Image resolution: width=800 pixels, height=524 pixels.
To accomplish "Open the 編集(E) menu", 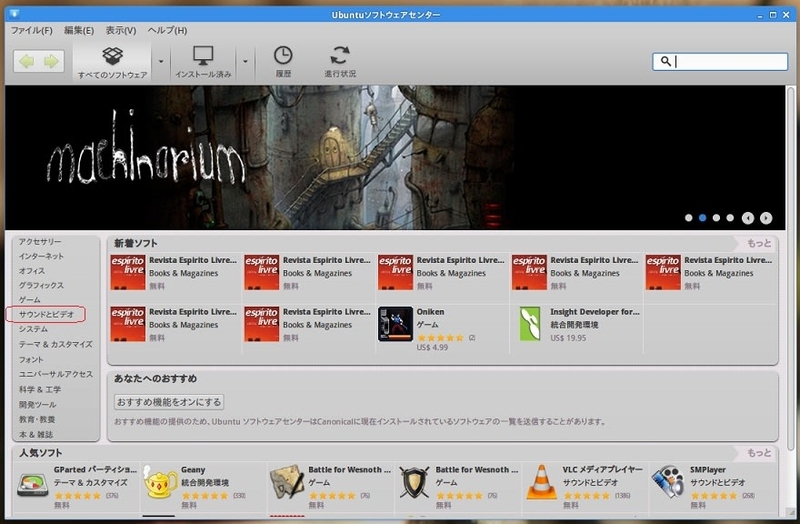I will (x=79, y=31).
